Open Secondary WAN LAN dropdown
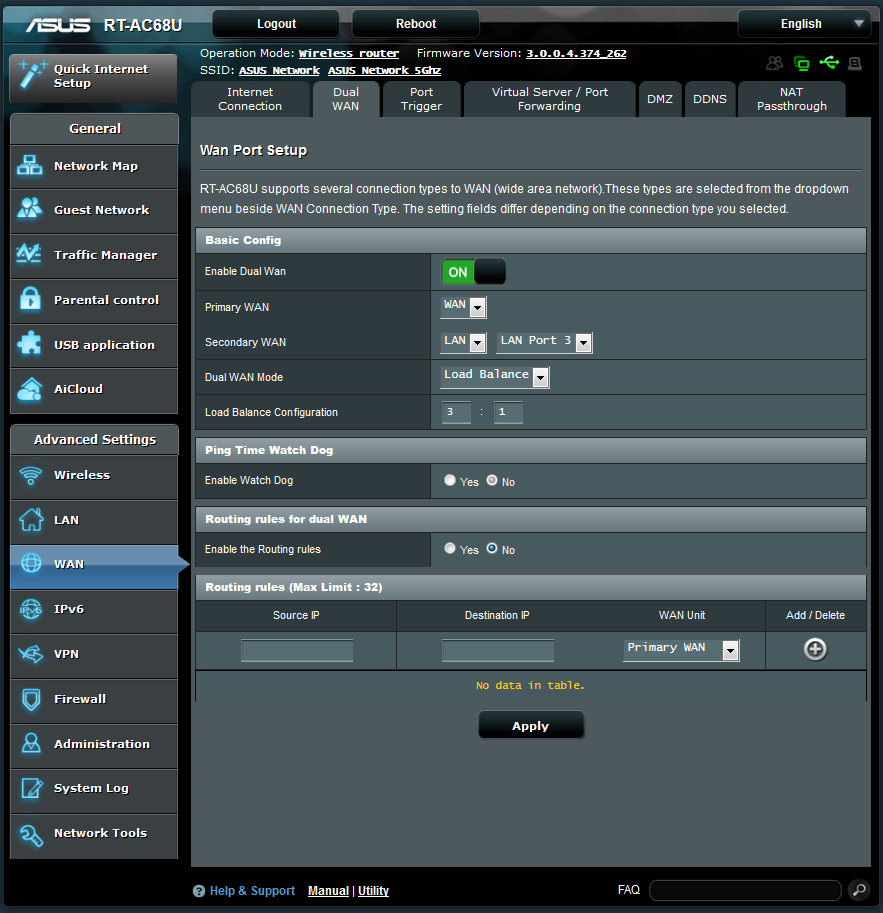883x913 pixels. pos(463,342)
